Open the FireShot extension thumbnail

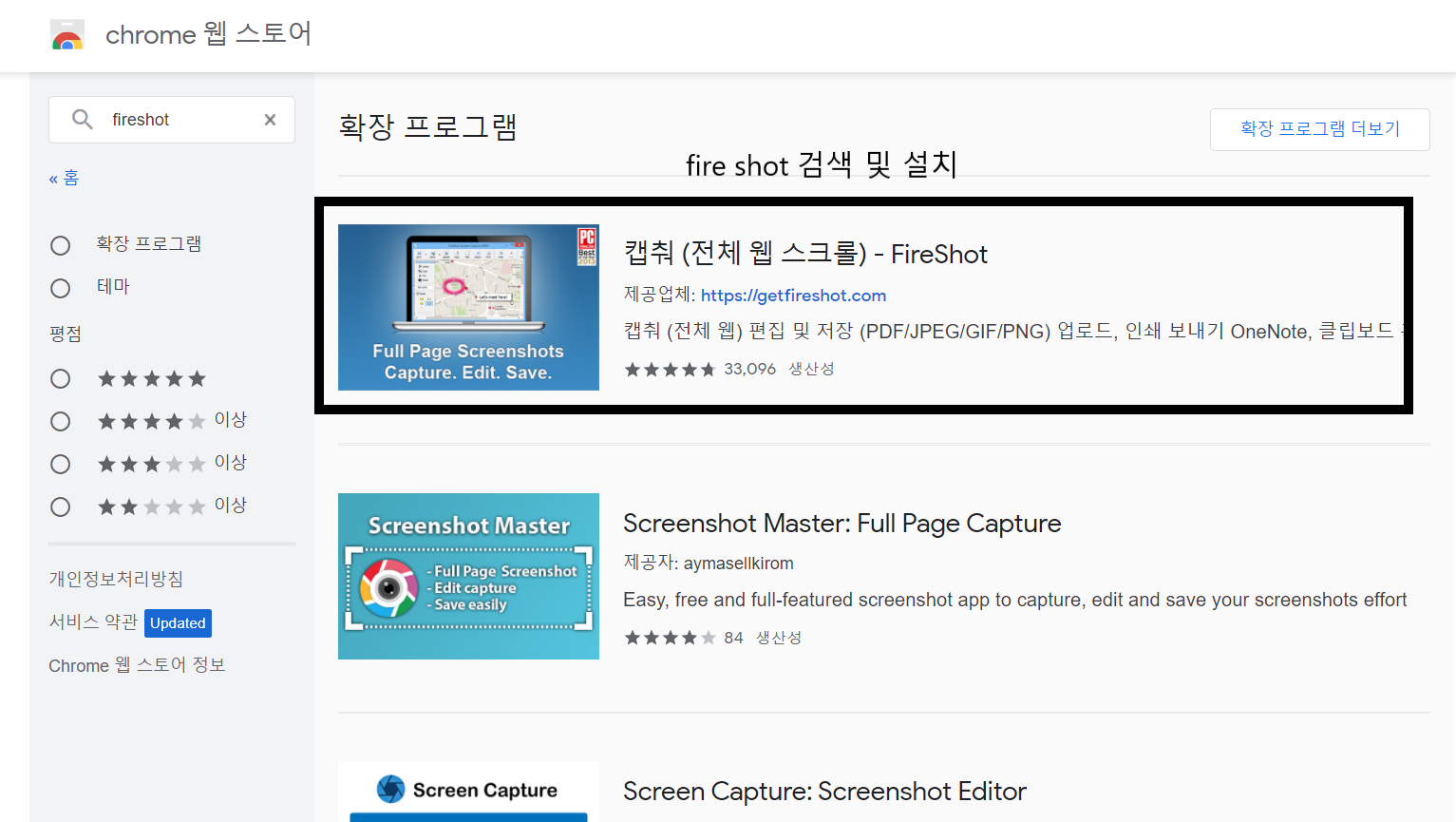468,307
